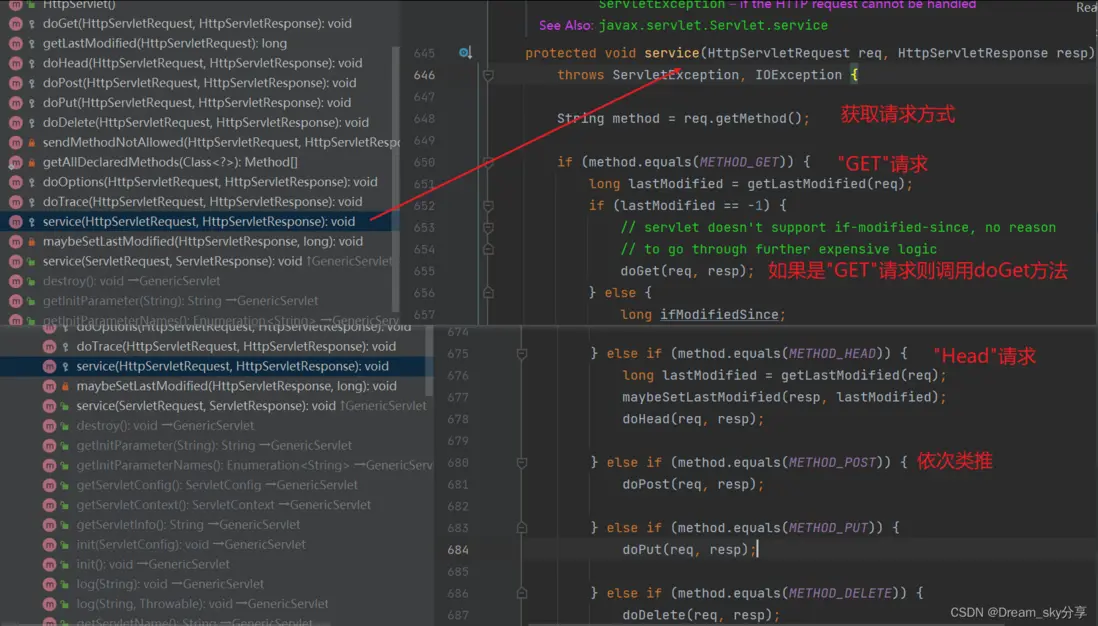This screenshot has width=1098, height=626.
Task: Collapse the fold marker at line 680
Action: 522,463
